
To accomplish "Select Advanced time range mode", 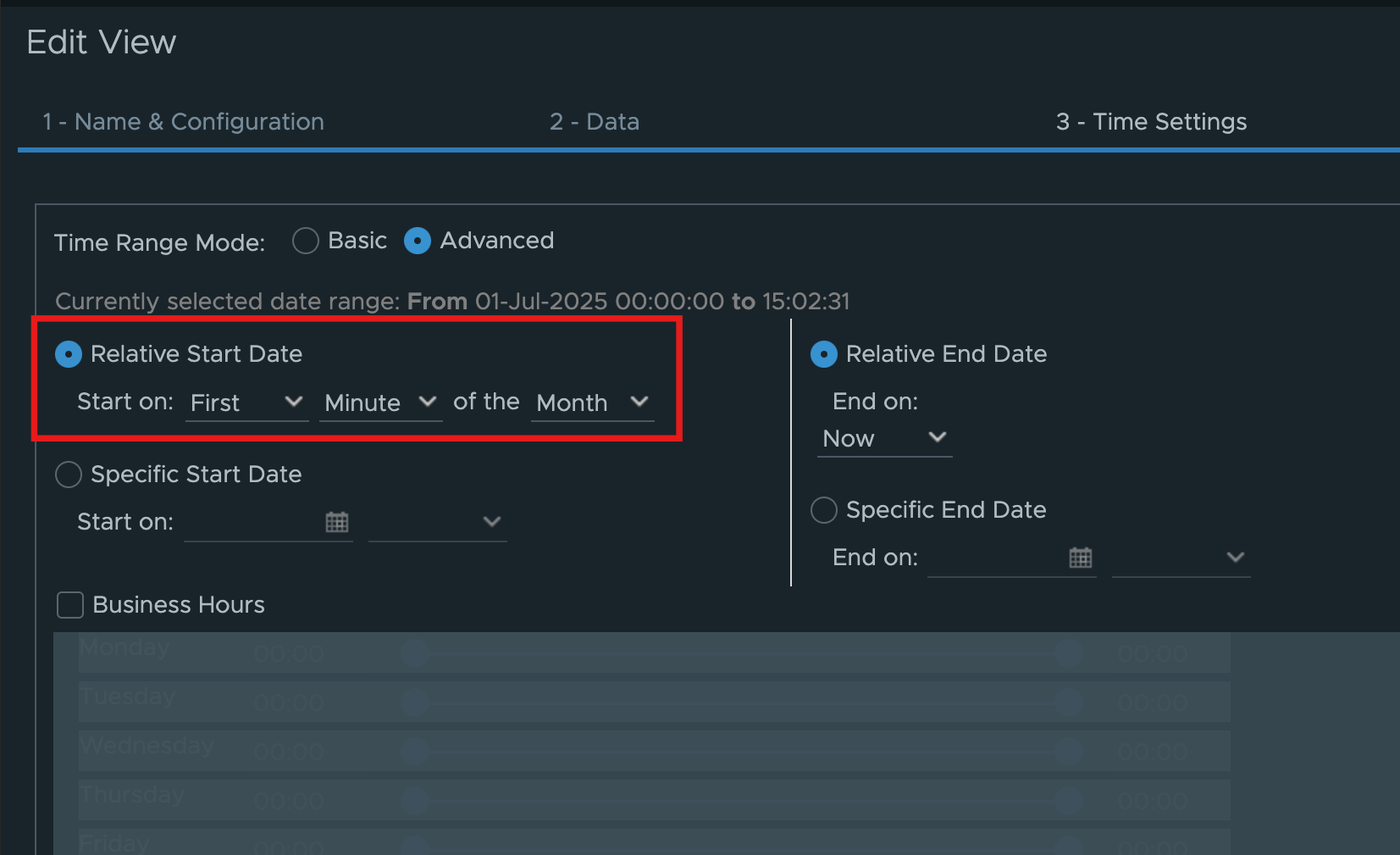I will pos(418,241).
